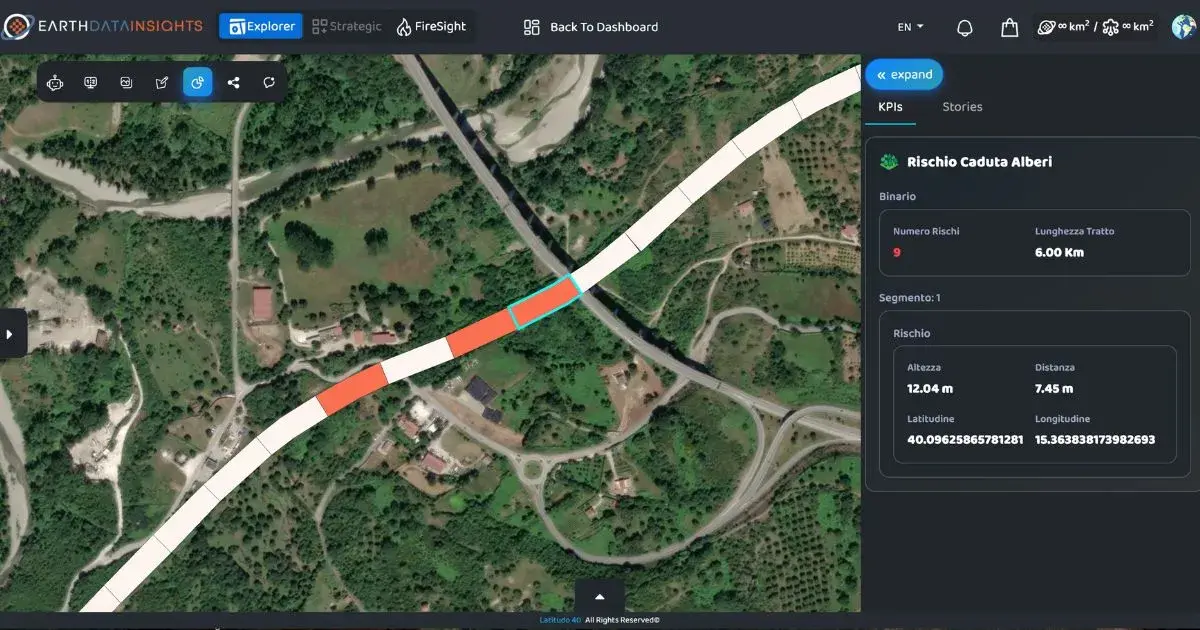Select the cyan-outlined highlighted risk segment
Image resolution: width=1200 pixels, height=630 pixels.
[x=545, y=302]
